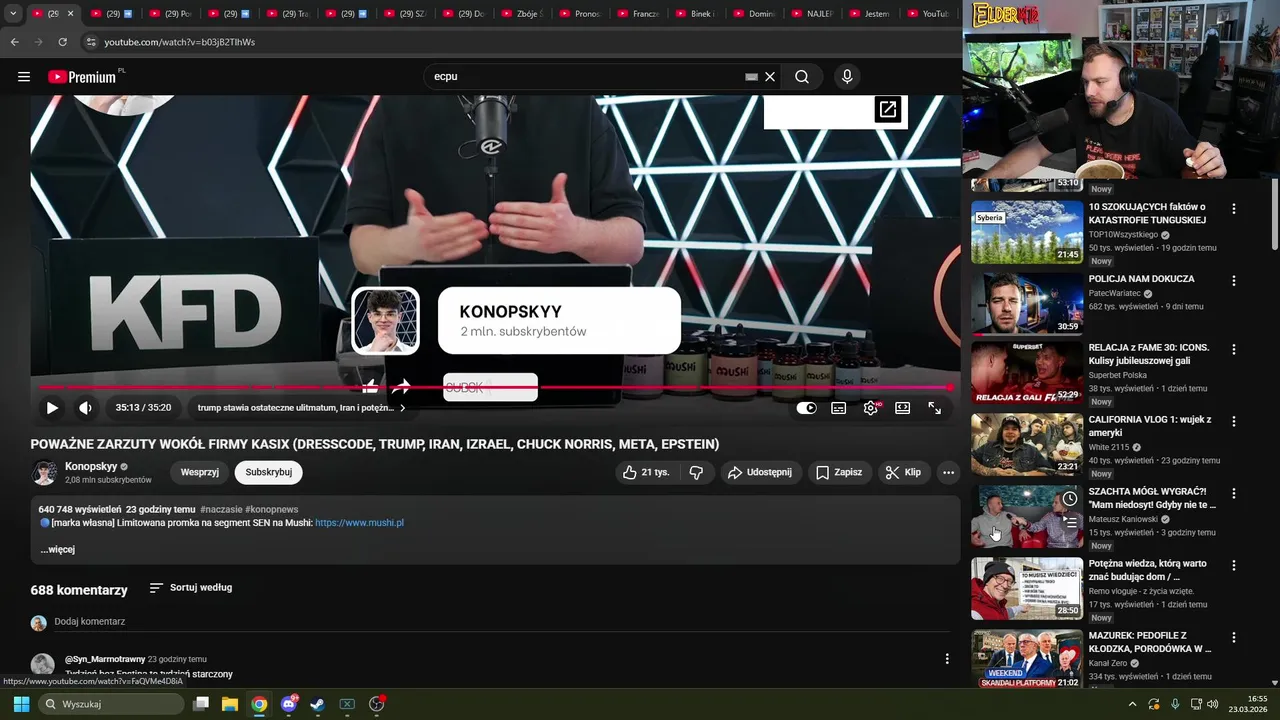Open Steam from the taskbar
The width and height of the screenshot is (1280, 720).
coord(317,704)
